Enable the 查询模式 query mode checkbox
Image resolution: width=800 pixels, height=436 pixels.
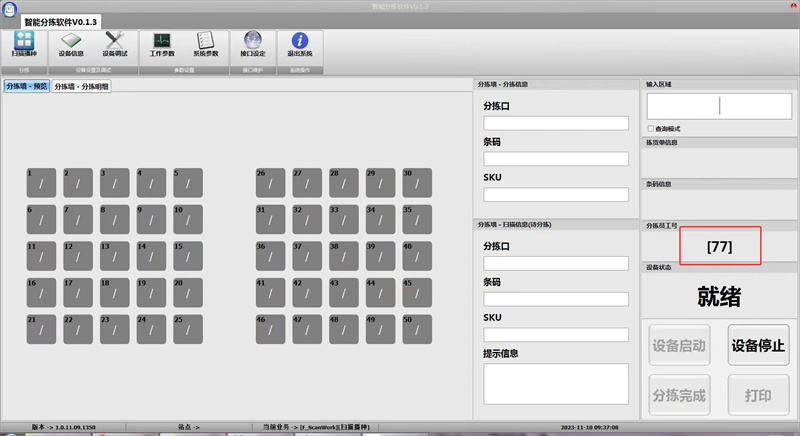coord(651,129)
